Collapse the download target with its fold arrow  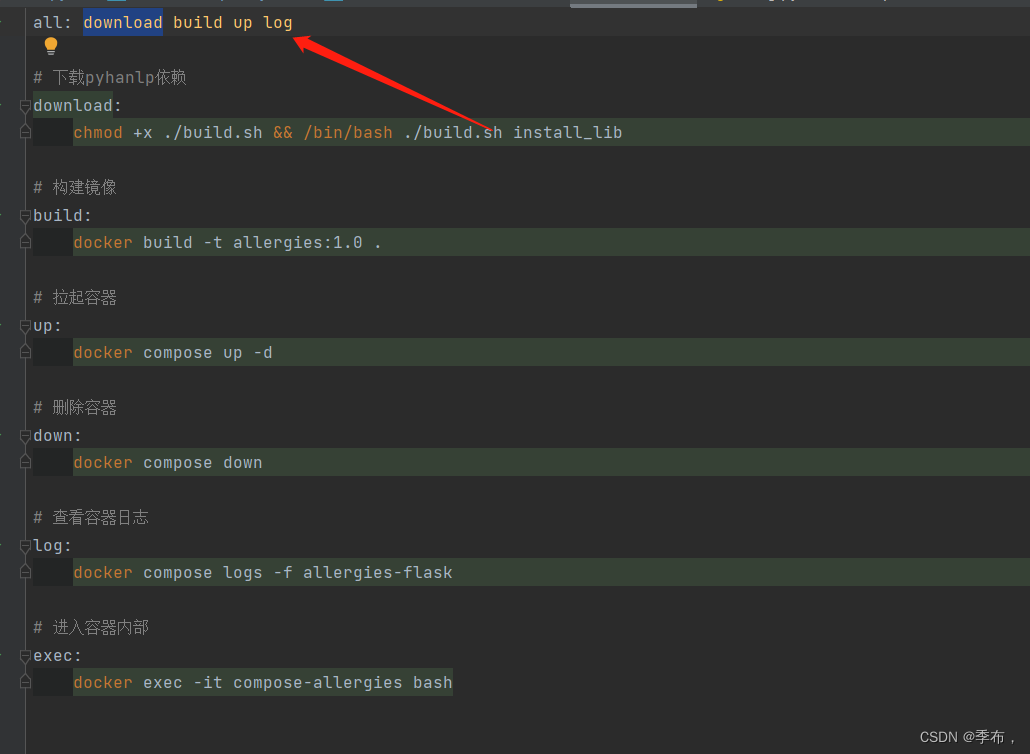pyautogui.click(x=26, y=105)
